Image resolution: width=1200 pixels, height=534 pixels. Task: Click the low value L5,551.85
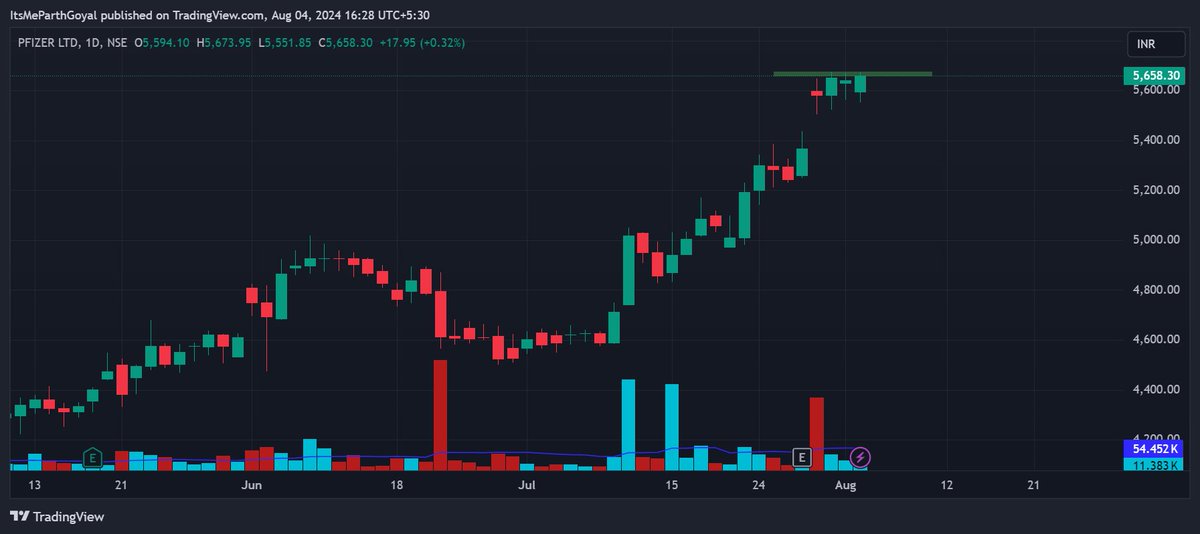[x=284, y=43]
